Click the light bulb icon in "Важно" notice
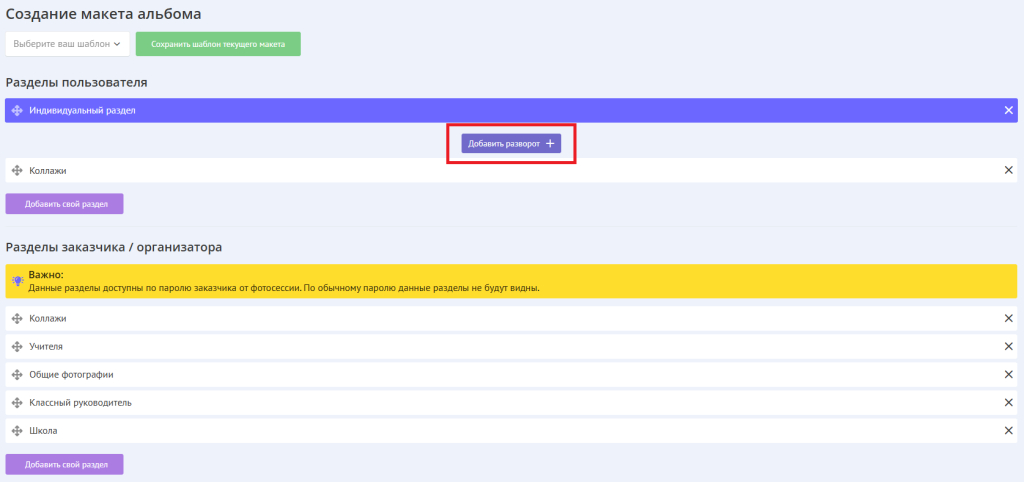Viewport: 1024px width, 482px height. 17,281
